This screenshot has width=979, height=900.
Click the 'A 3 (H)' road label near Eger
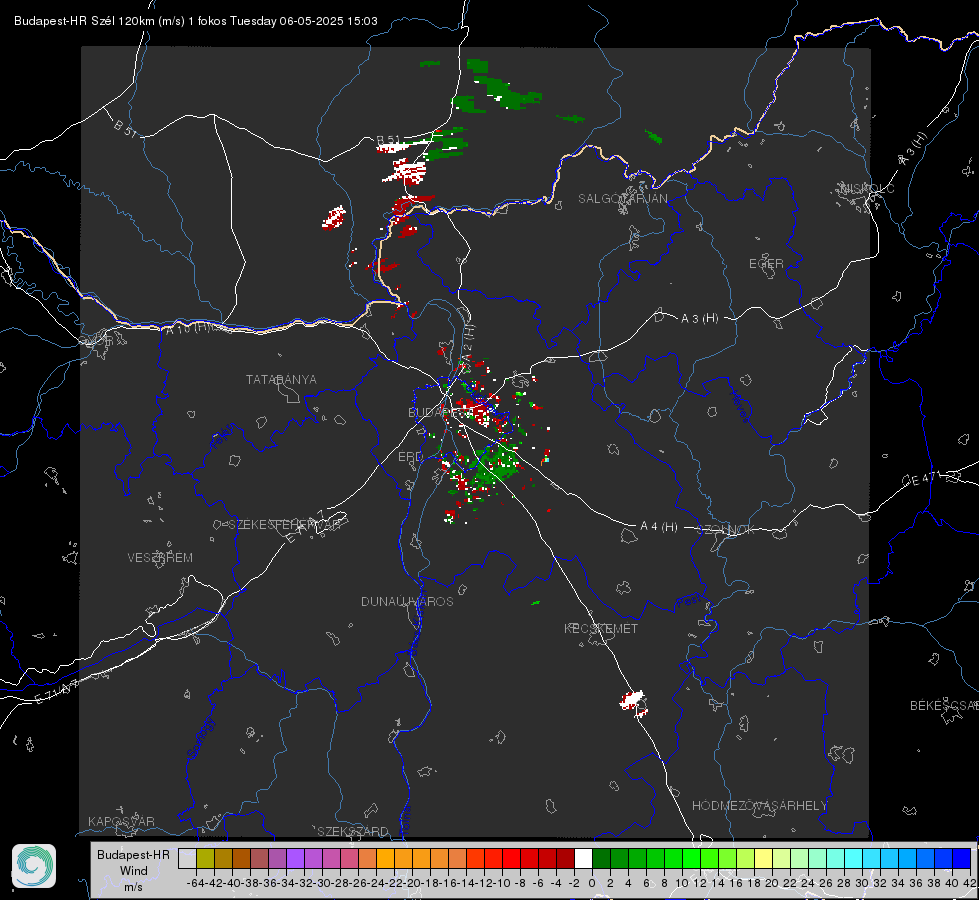(699, 319)
